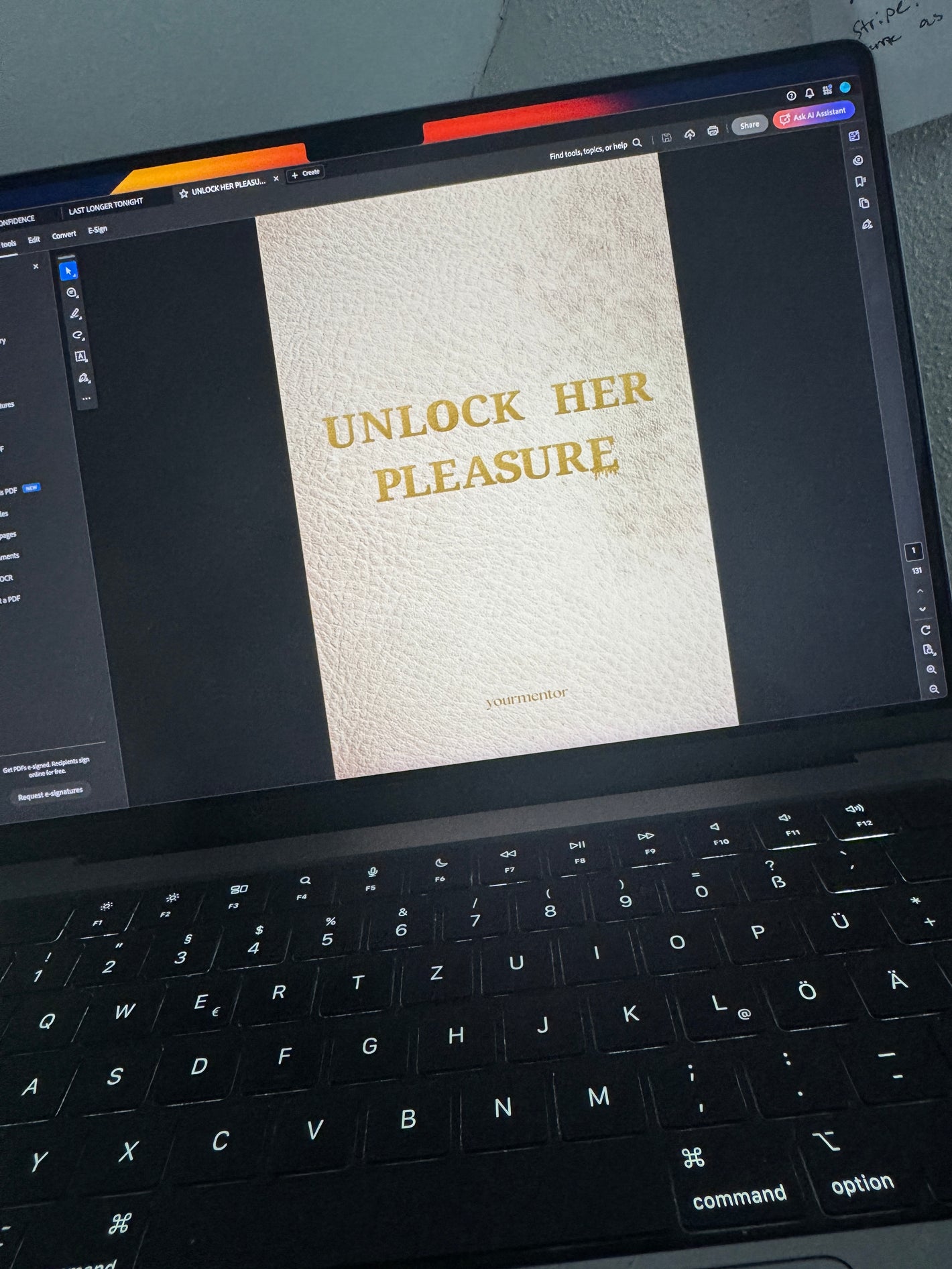Choose the highlighter pen tool

pos(75,314)
